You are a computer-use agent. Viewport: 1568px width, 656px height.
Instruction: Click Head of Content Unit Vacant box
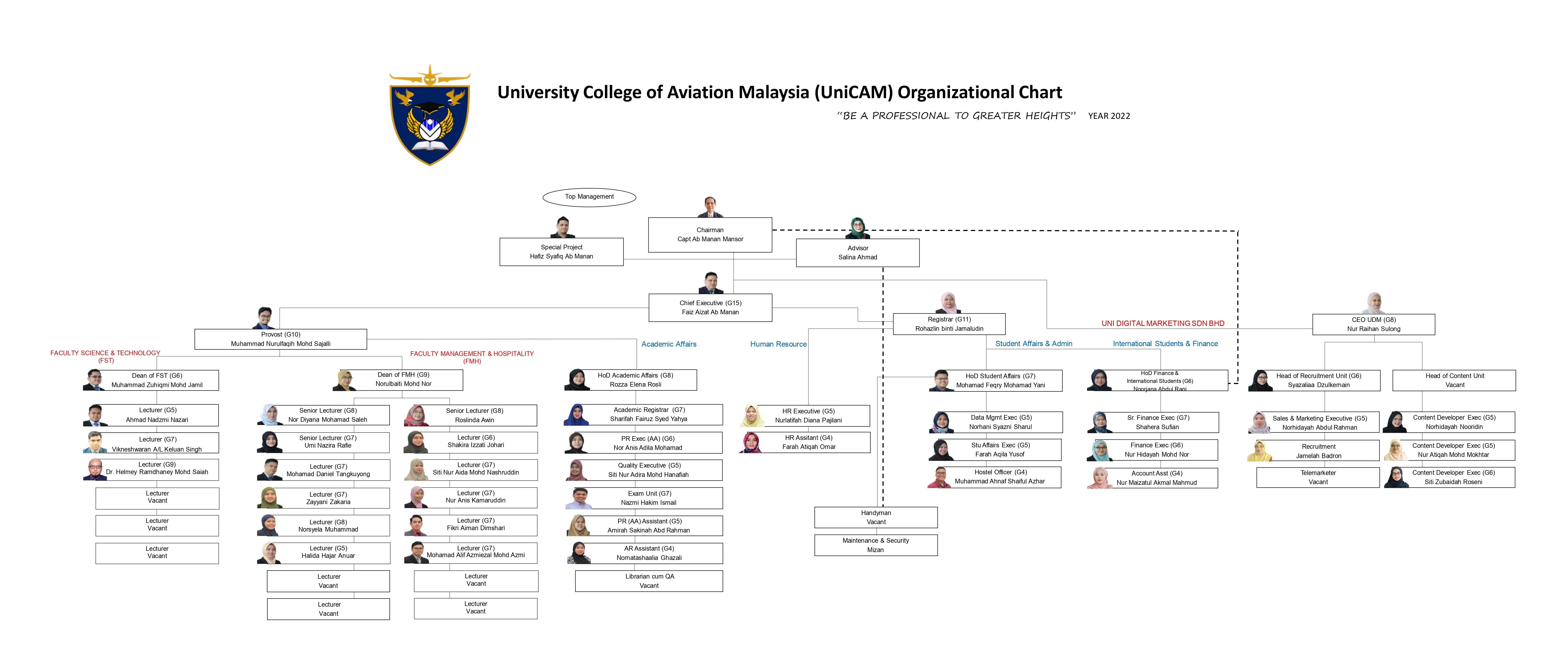1454,380
